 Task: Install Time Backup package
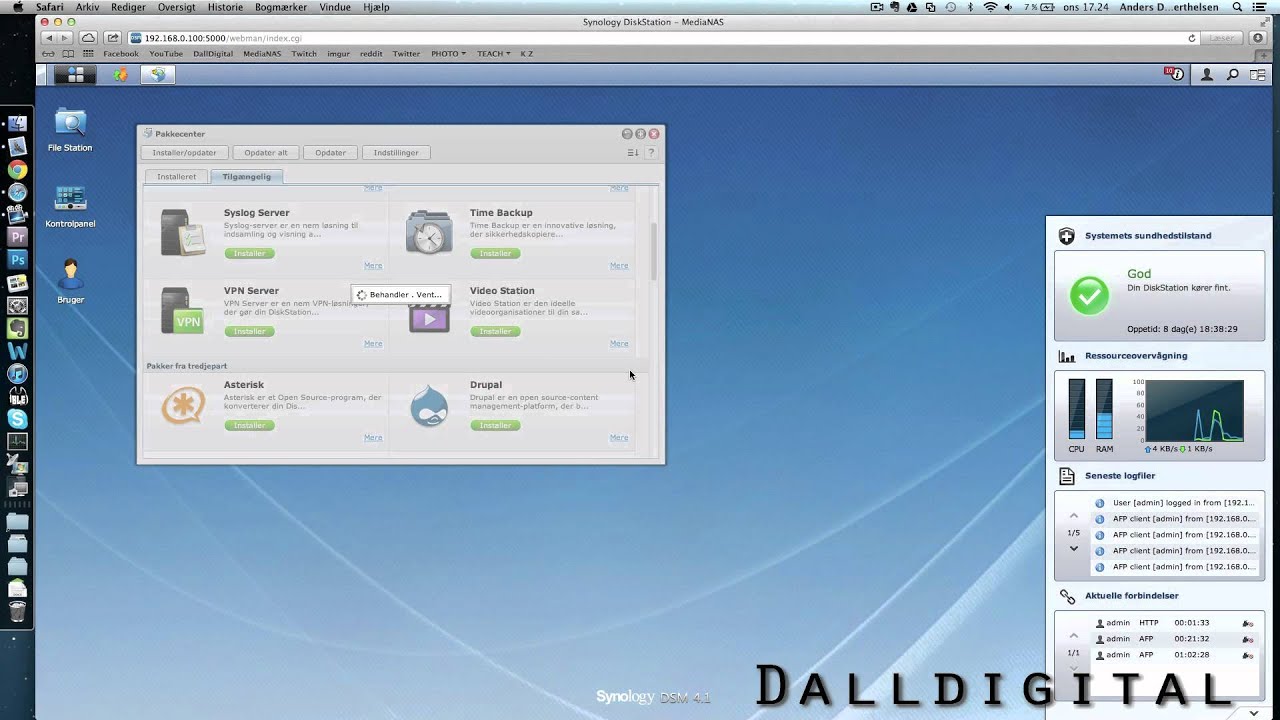[x=495, y=254]
